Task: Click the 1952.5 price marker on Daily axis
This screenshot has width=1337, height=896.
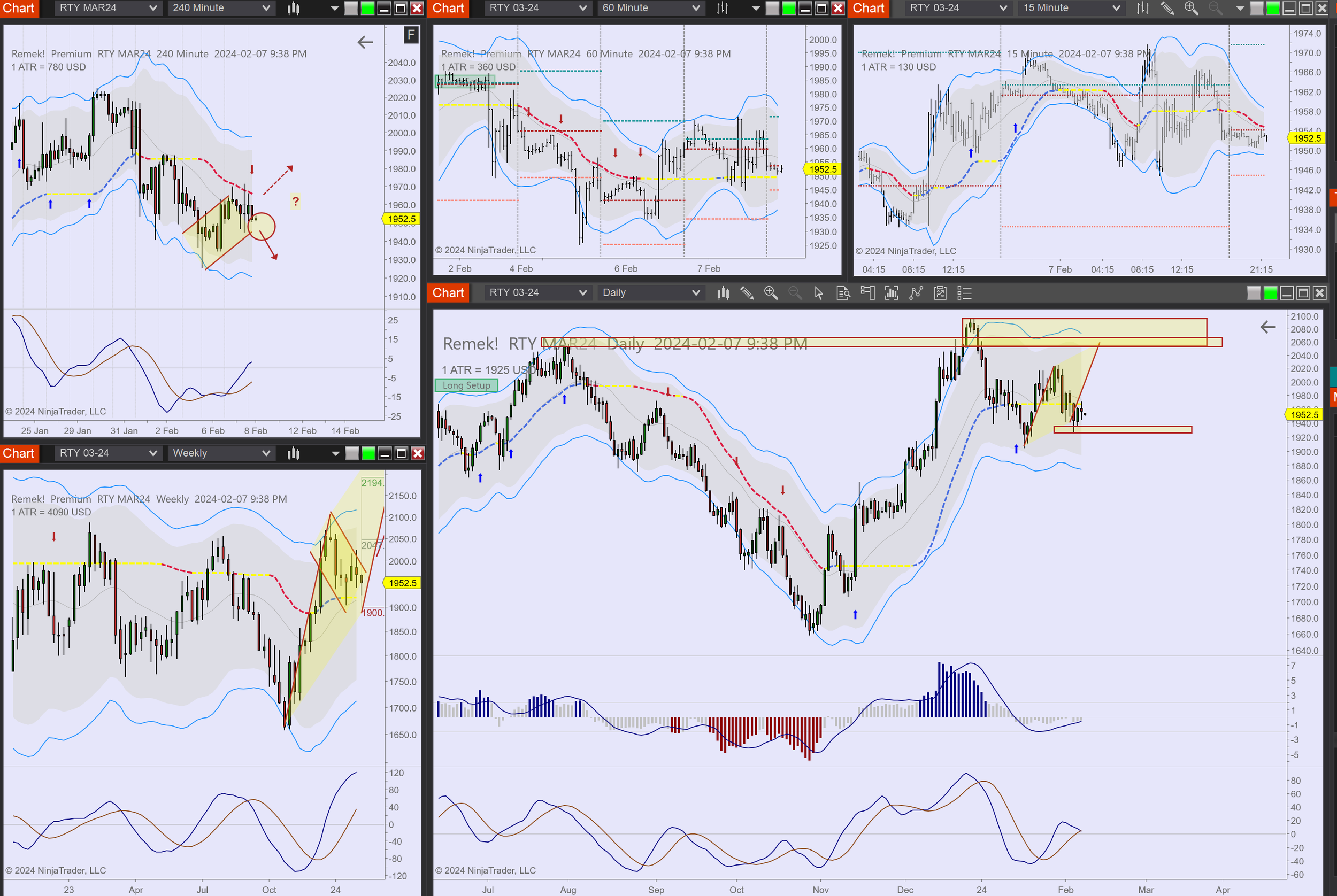Action: click(x=1304, y=415)
